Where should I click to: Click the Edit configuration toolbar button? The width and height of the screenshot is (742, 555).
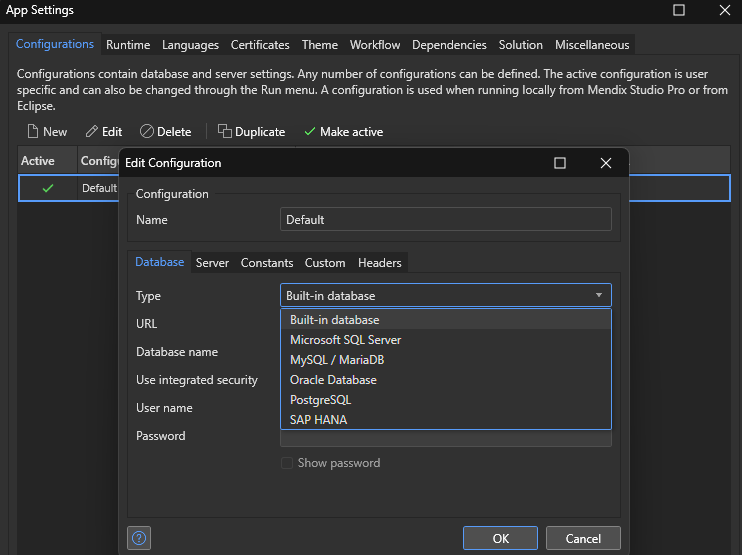(x=104, y=132)
